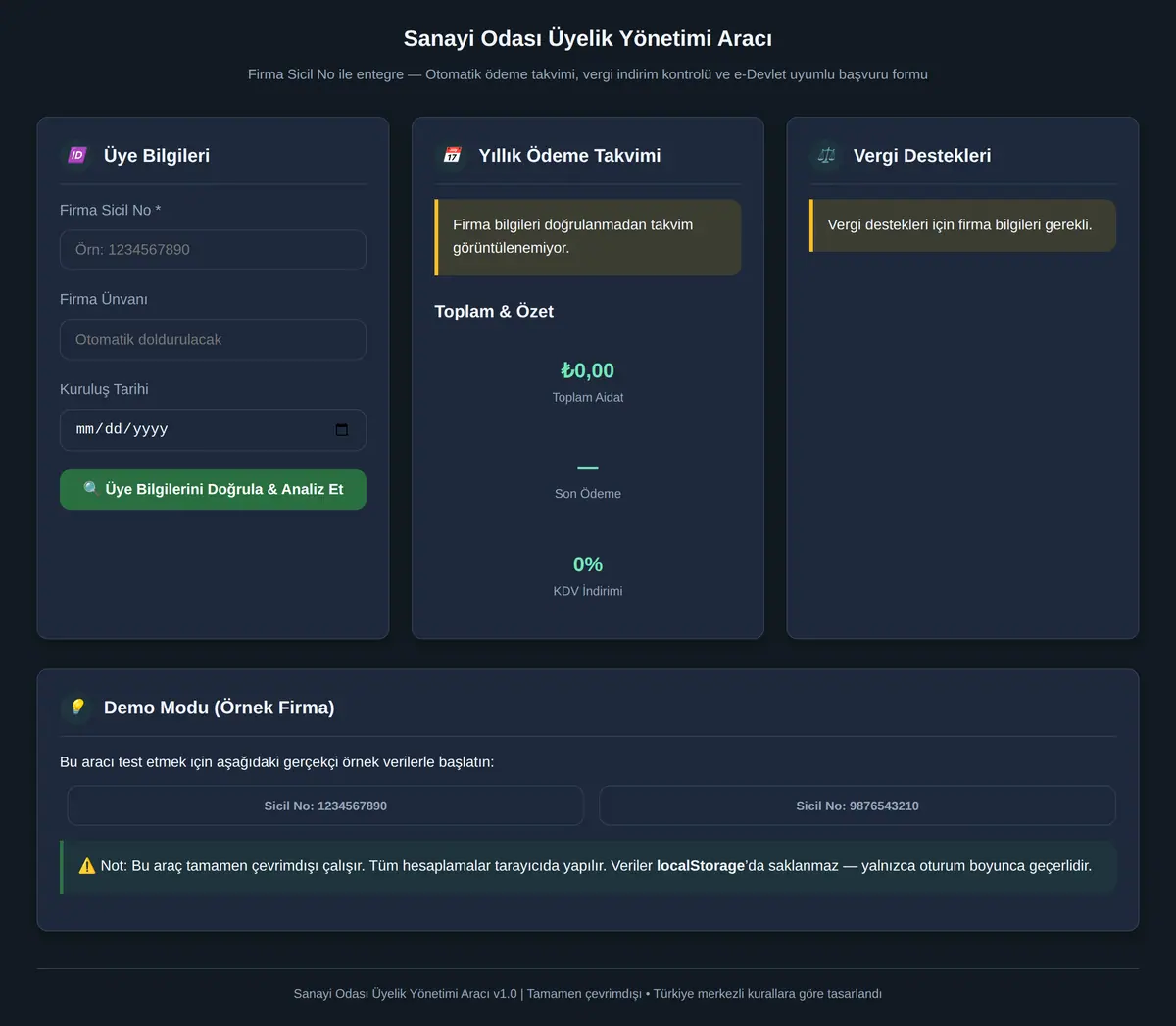Click the Toplam & Özet heading
The height and width of the screenshot is (1026, 1176).
494,311
